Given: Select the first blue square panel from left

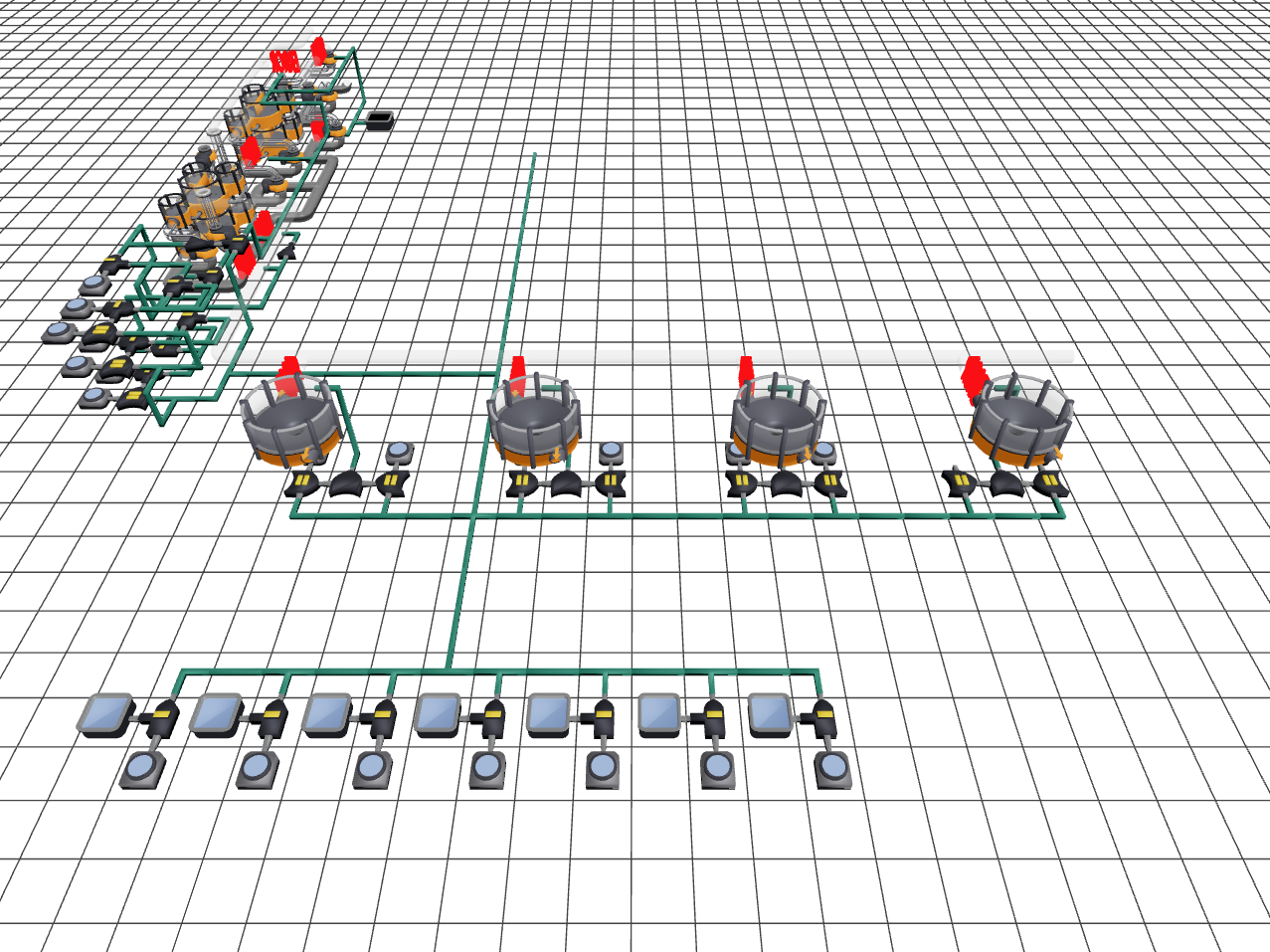Looking at the screenshot, I should tap(106, 714).
